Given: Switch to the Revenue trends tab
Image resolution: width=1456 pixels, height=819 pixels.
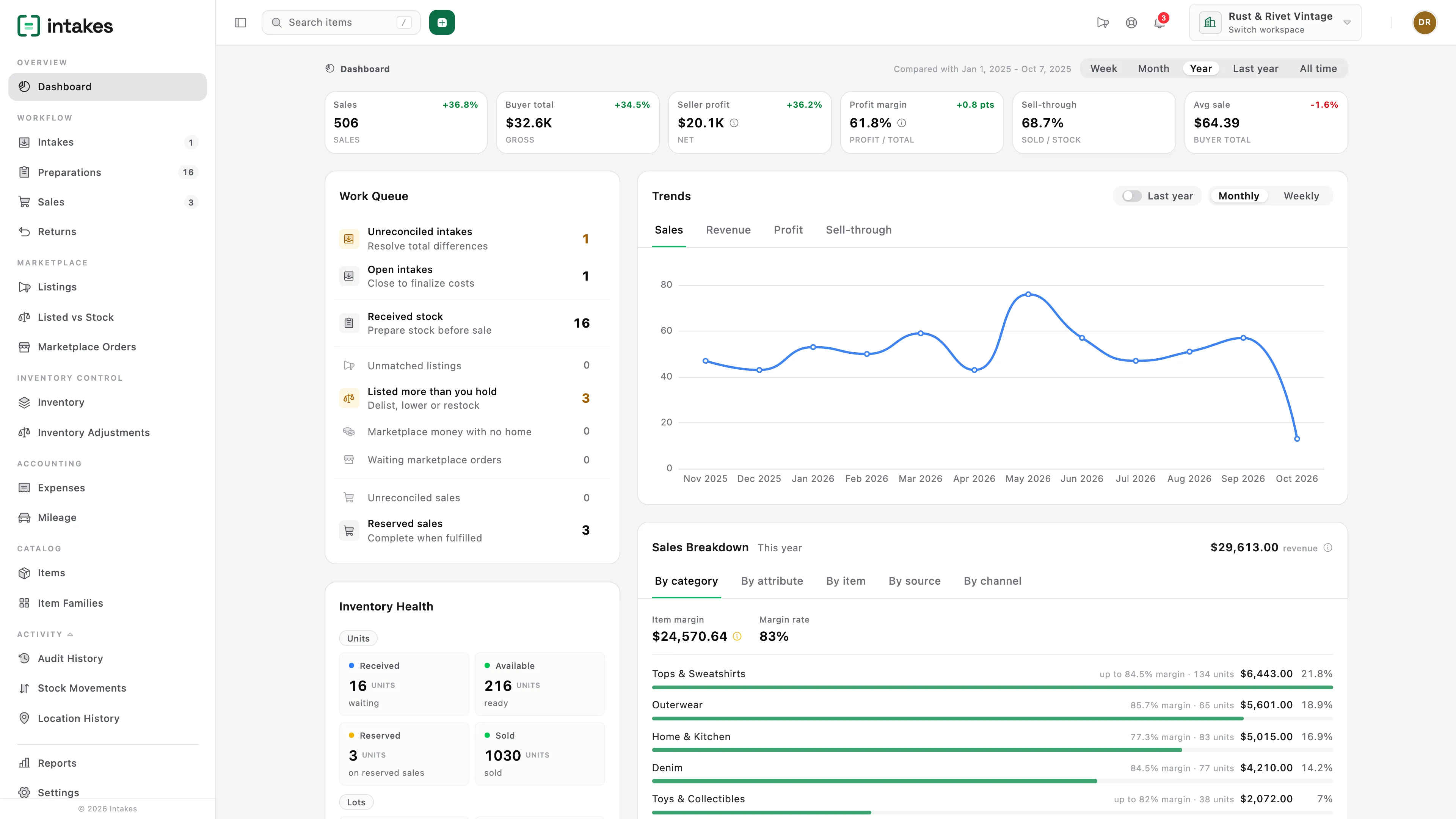Looking at the screenshot, I should [728, 230].
